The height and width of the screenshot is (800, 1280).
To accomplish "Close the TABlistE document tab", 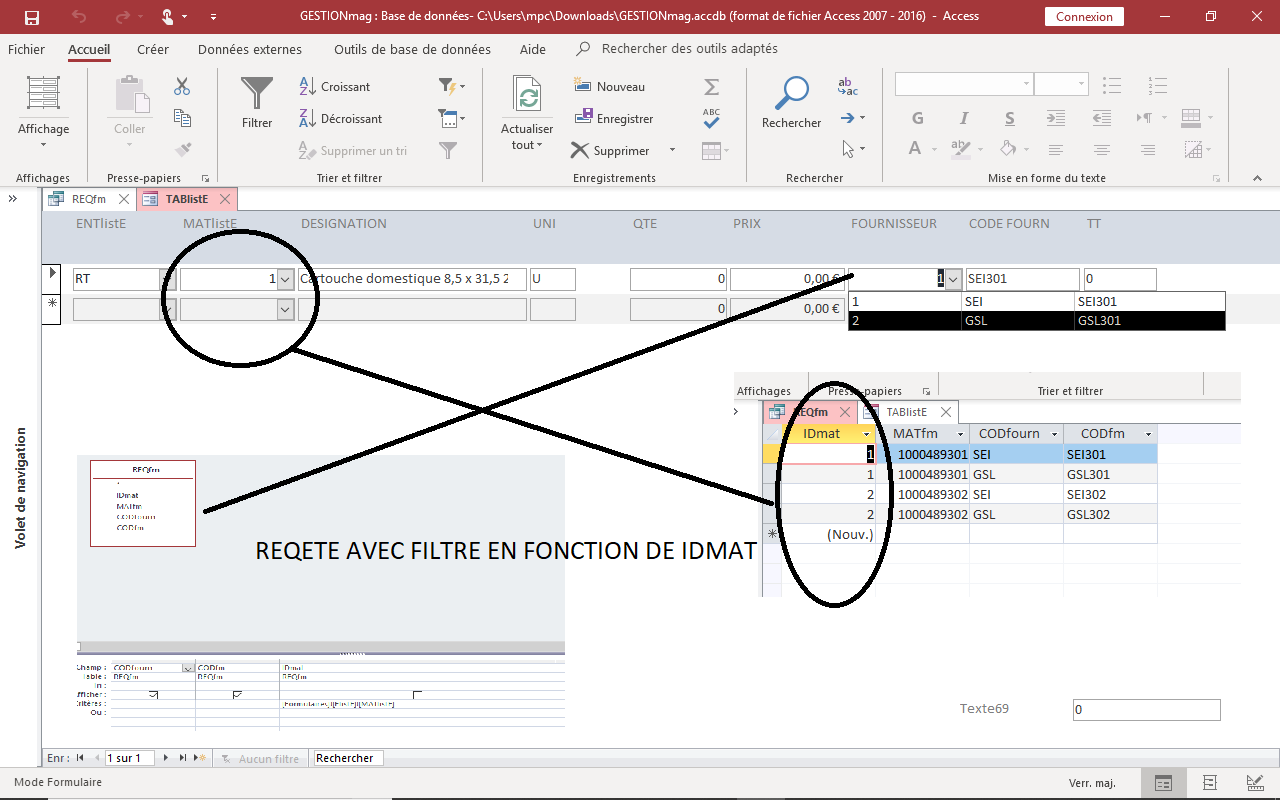I will (x=225, y=199).
